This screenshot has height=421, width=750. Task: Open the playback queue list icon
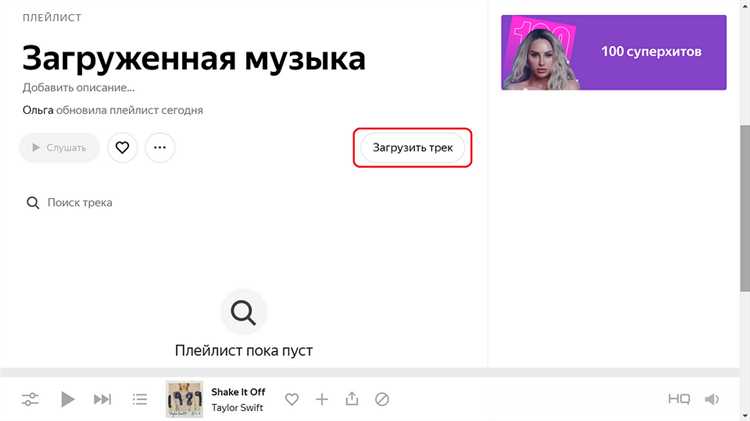[140, 399]
